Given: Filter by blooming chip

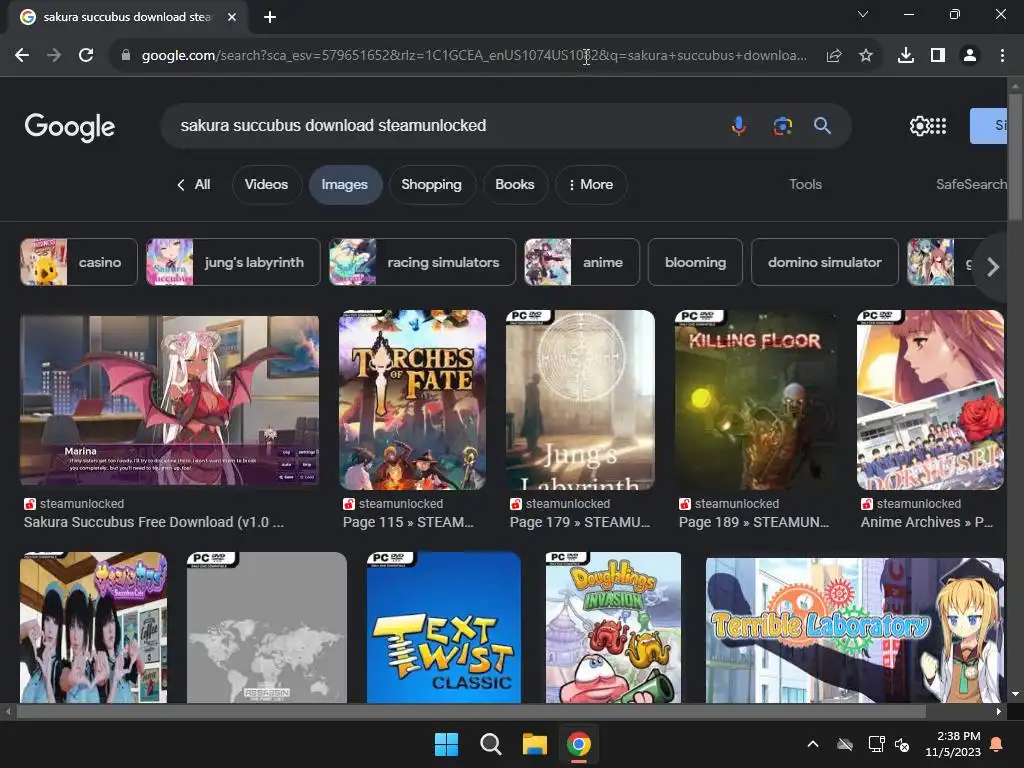Looking at the screenshot, I should click(695, 262).
